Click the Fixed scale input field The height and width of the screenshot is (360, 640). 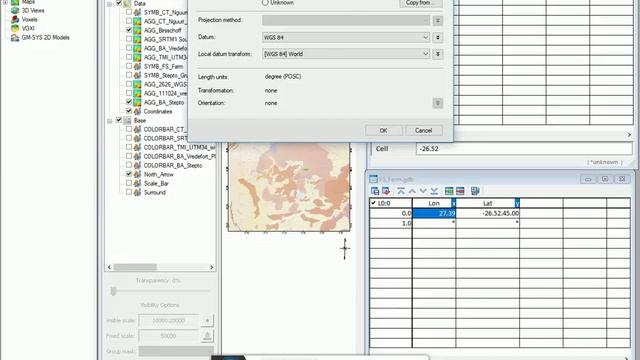(x=169, y=336)
